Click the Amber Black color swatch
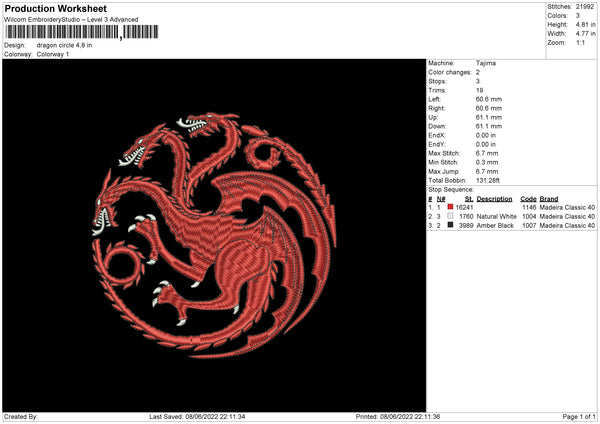The width and height of the screenshot is (600, 424). tap(450, 225)
